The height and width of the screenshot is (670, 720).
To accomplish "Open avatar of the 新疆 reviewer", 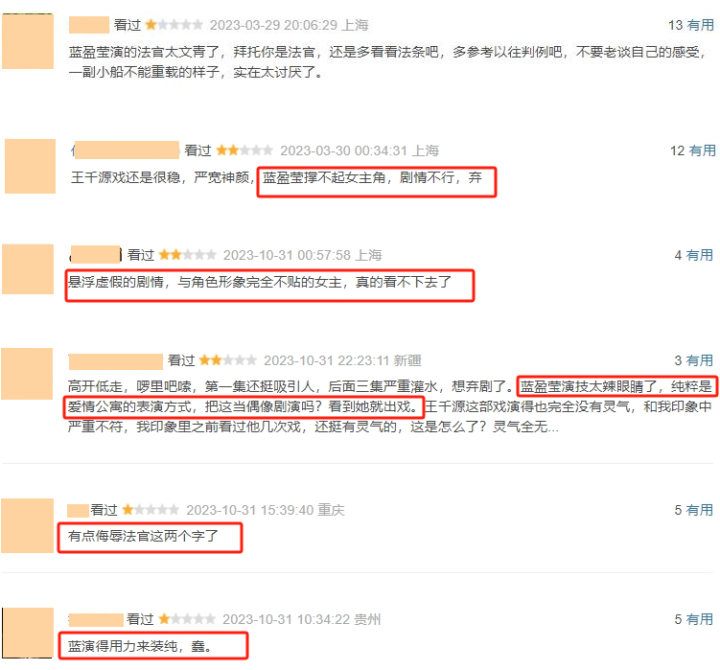I will (x=27, y=374).
